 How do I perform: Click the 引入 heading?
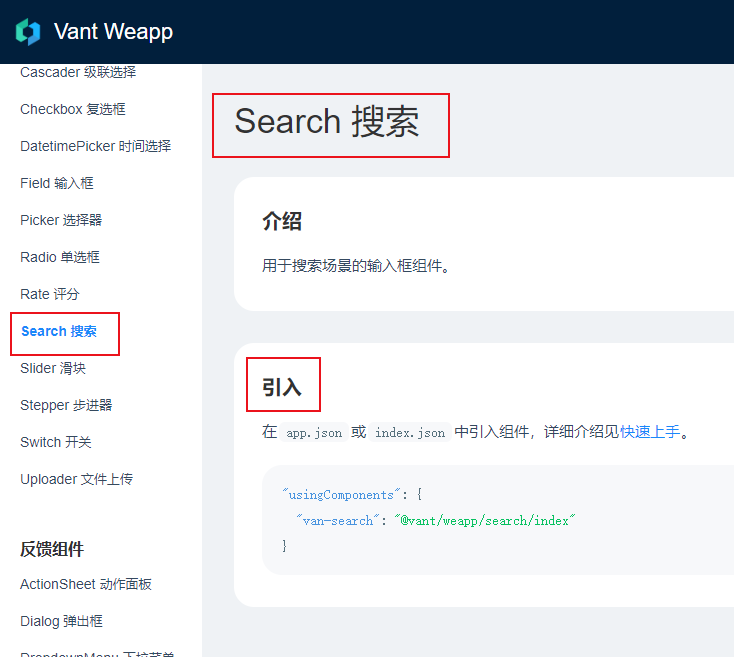(x=282, y=387)
